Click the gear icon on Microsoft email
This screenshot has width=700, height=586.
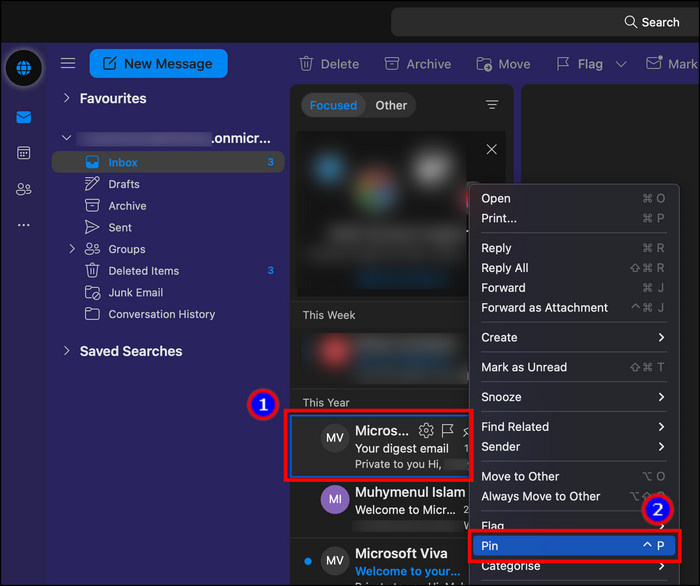tap(426, 430)
